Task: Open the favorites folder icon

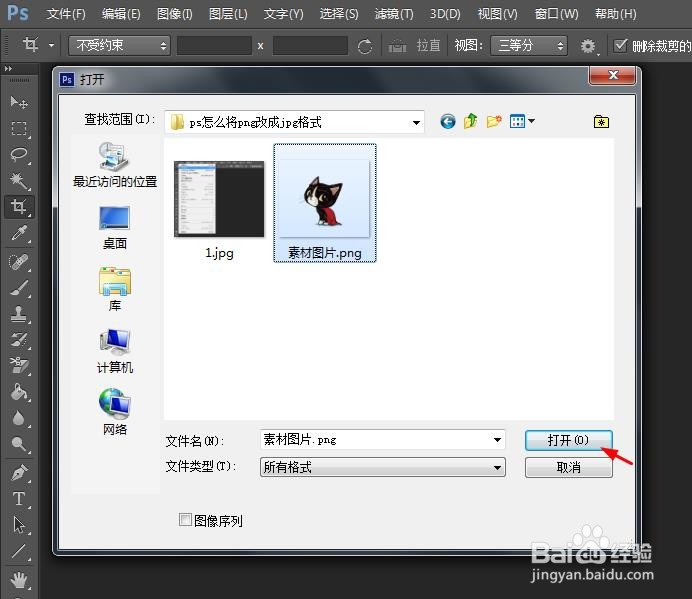Action: click(601, 121)
